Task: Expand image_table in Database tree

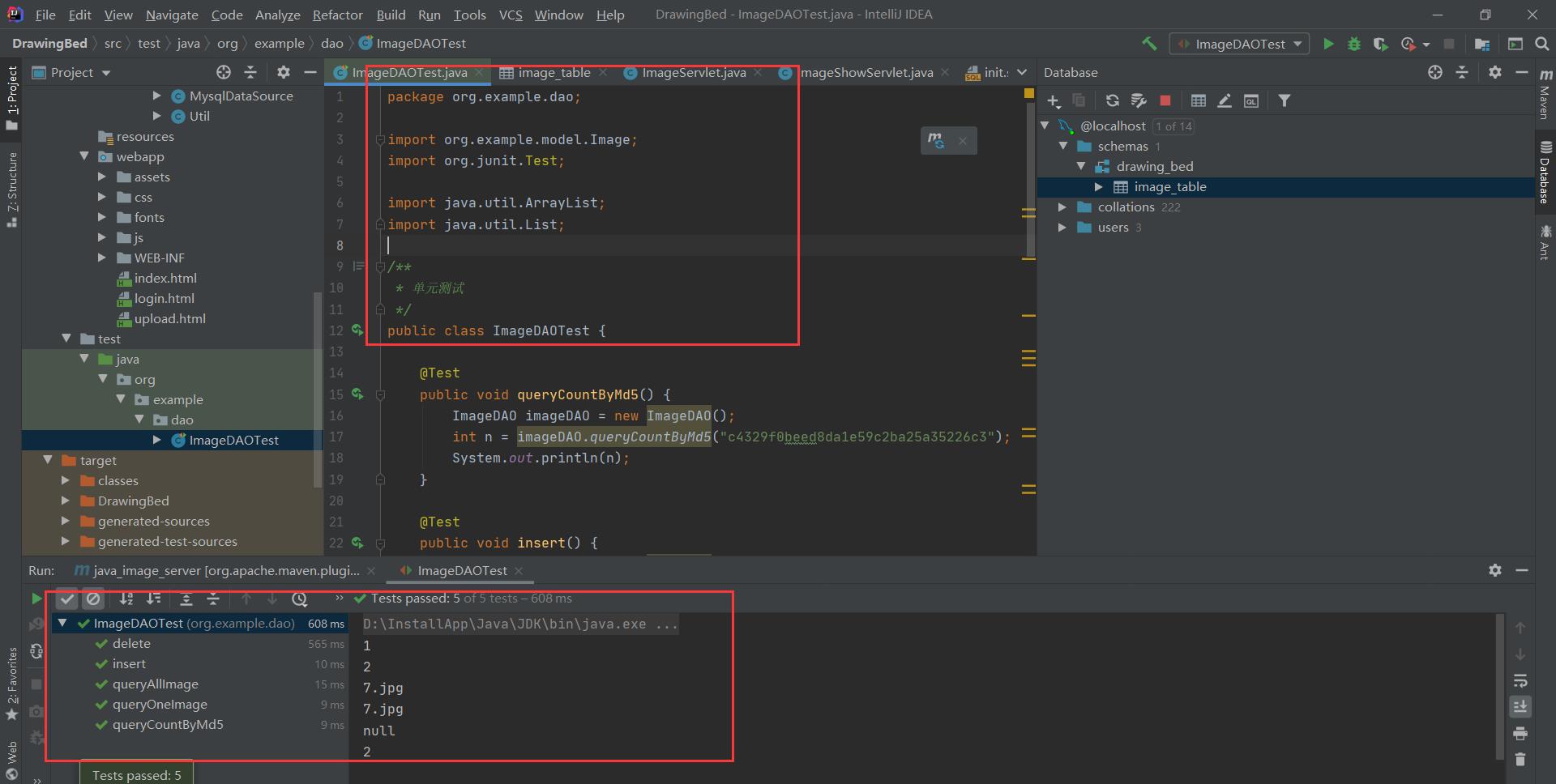Action: pyautogui.click(x=1099, y=187)
